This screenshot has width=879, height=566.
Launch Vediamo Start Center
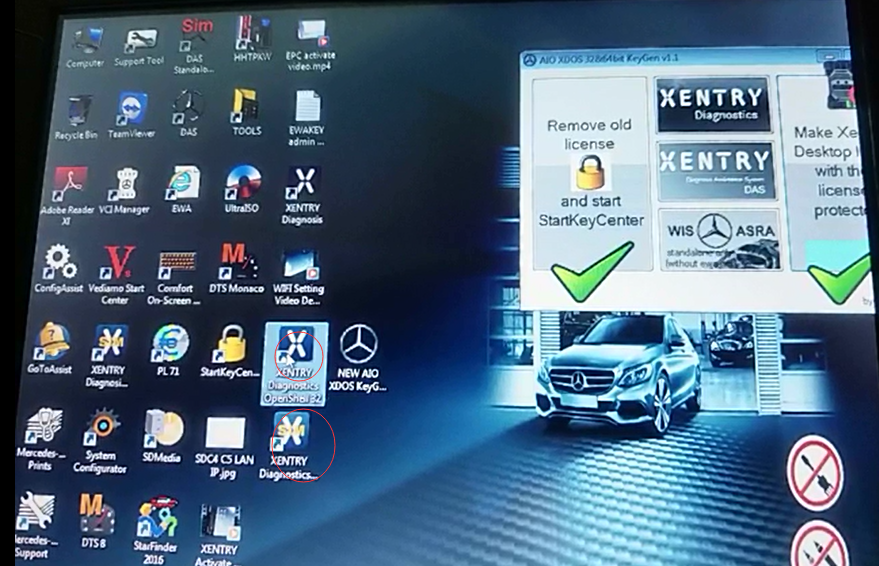tap(116, 276)
